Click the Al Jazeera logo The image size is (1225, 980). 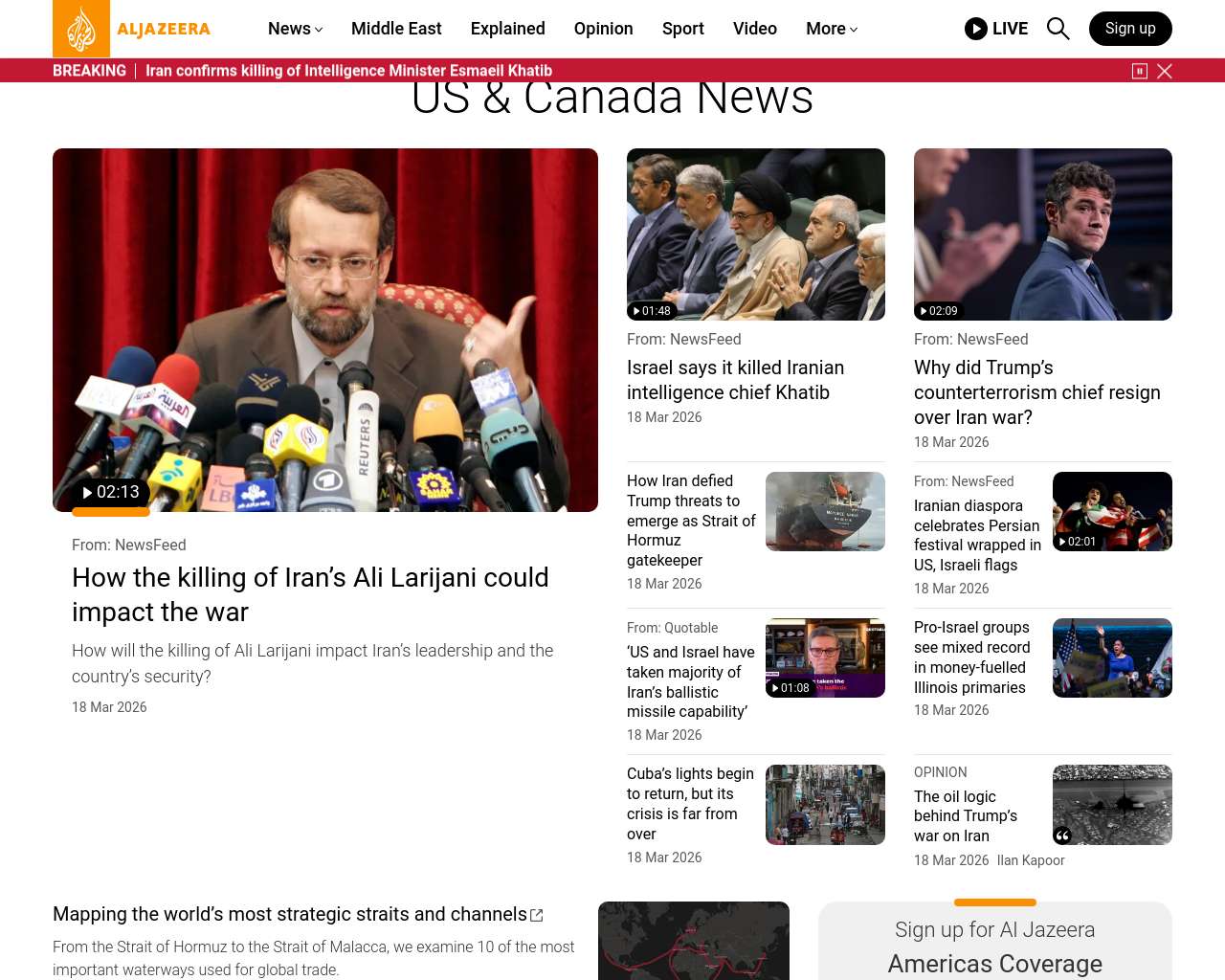(x=132, y=29)
